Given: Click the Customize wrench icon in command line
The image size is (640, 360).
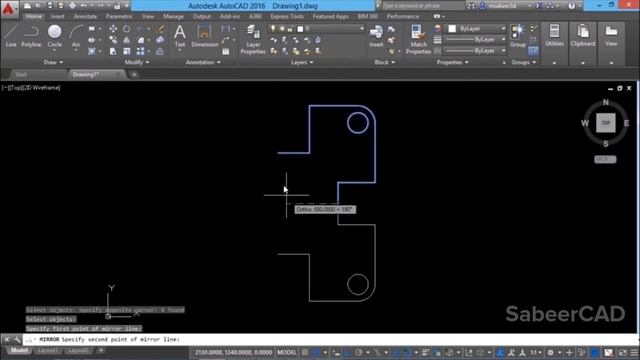Looking at the screenshot, I should coord(17,339).
